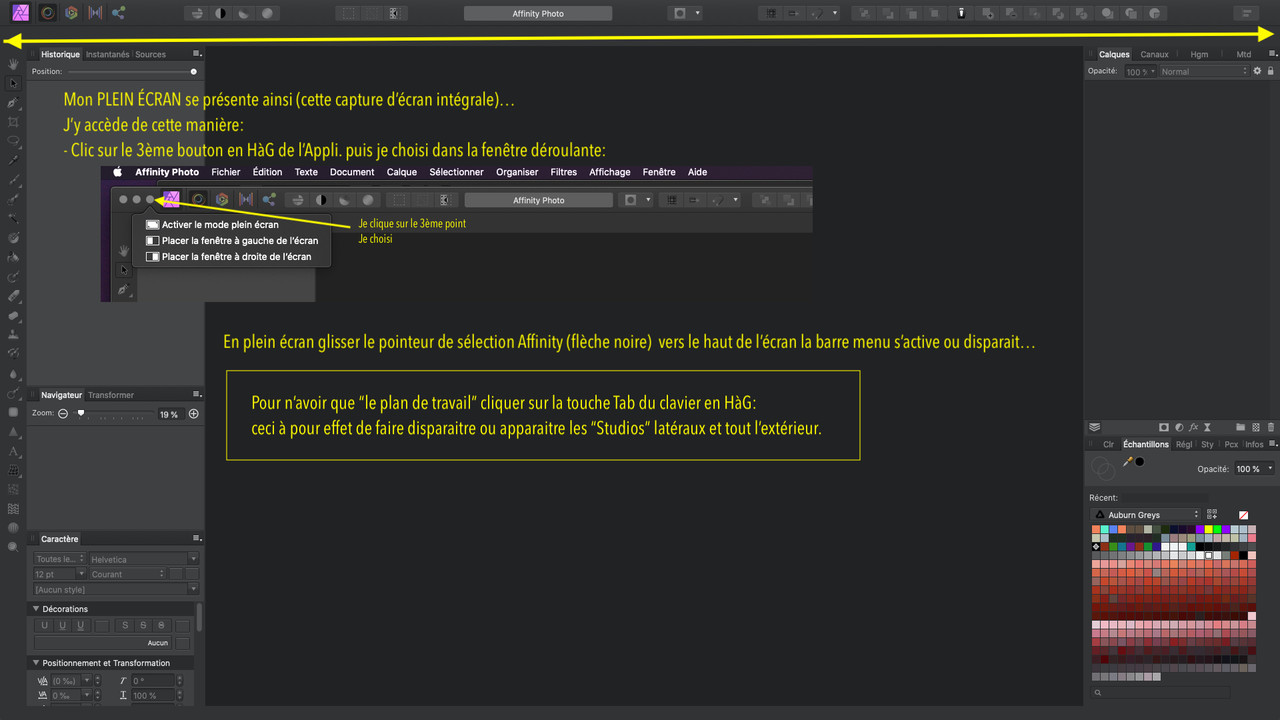Open the Calques Opacité 100 % dropdown
This screenshot has width=1280, height=720.
tap(1140, 72)
